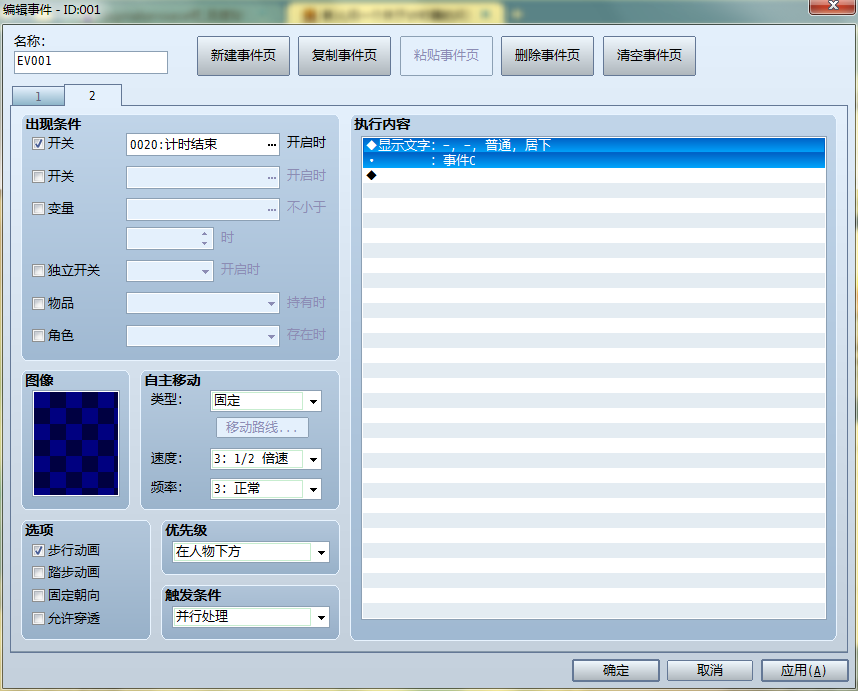Viewport: 858px width, 691px height.
Task: Select the 事件C text line
Action: 594,160
